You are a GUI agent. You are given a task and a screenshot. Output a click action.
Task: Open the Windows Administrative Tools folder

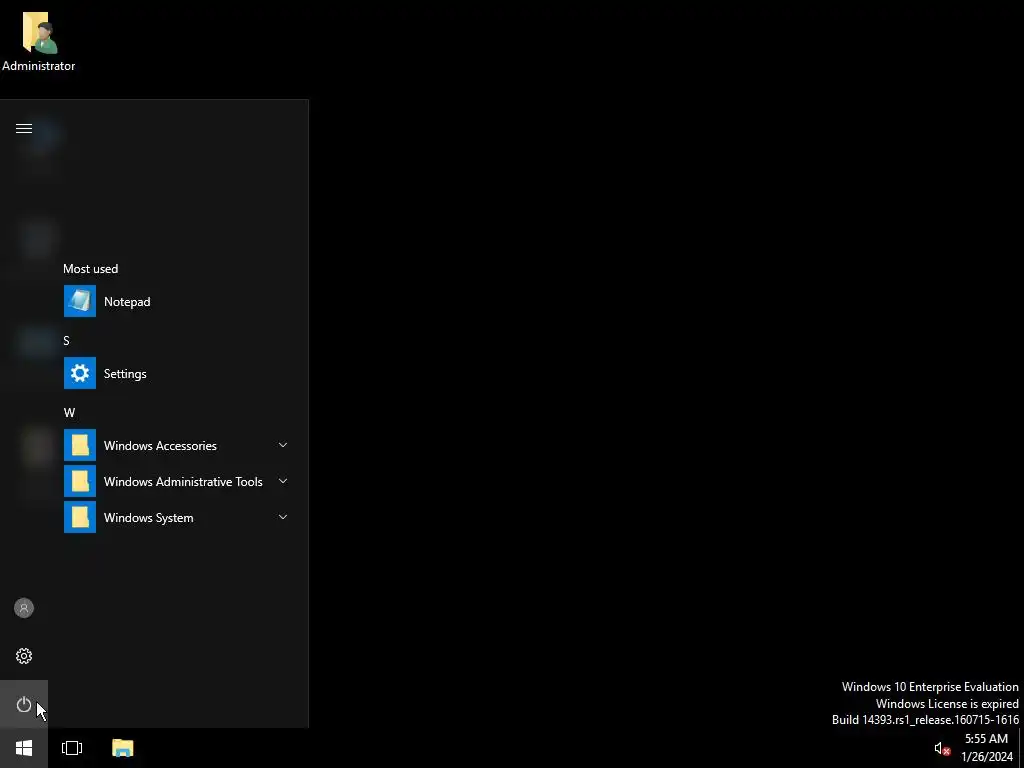click(176, 481)
